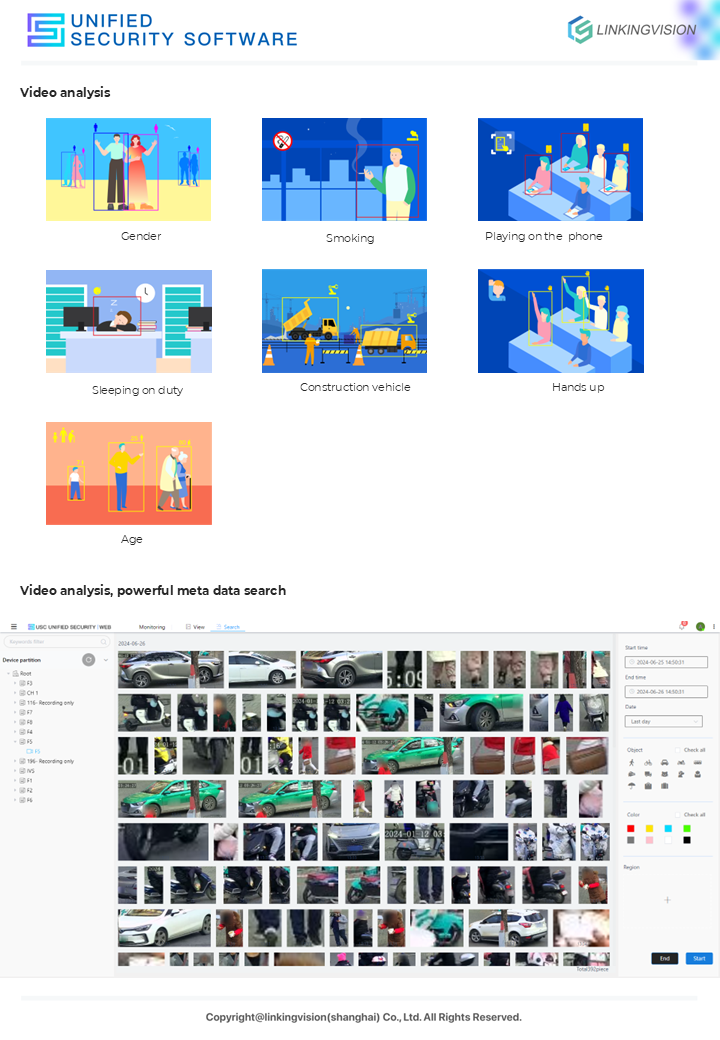Tick Check all for Color
Image resolution: width=720 pixels, height=1040 pixels.
coord(678,815)
